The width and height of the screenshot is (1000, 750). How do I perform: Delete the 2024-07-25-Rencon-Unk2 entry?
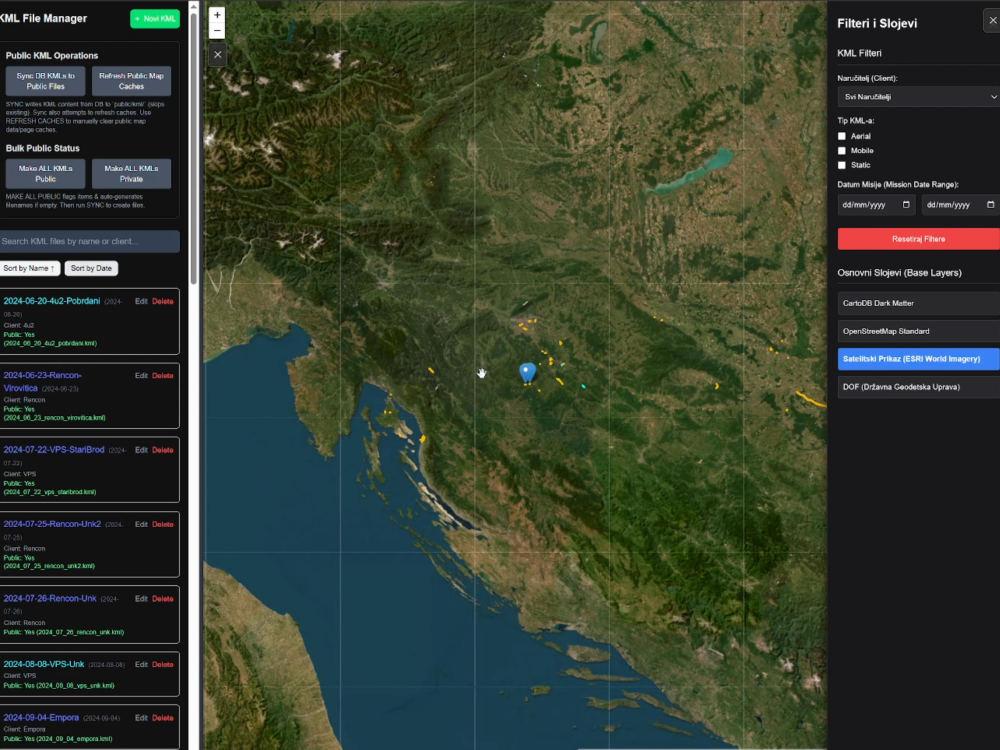tap(163, 524)
